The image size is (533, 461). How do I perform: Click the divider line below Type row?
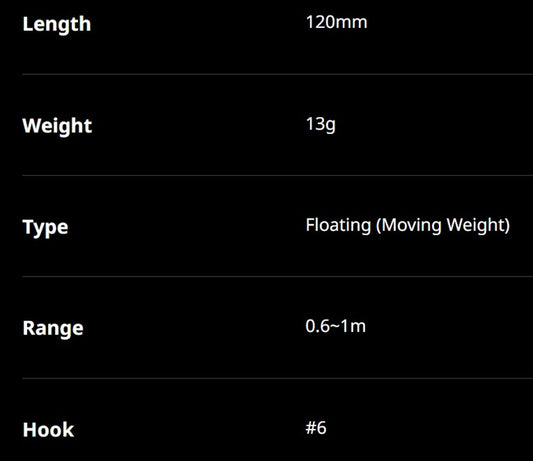[x=277, y=276]
